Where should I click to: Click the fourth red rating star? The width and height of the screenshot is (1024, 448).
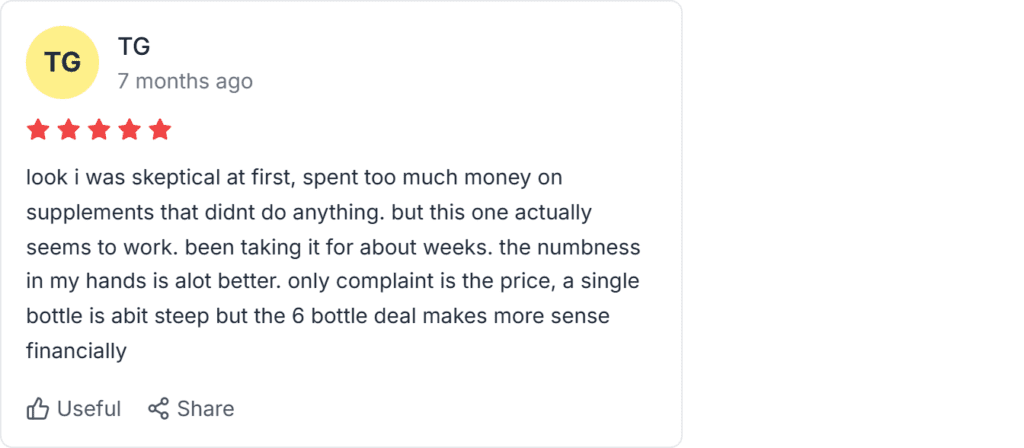(x=130, y=130)
